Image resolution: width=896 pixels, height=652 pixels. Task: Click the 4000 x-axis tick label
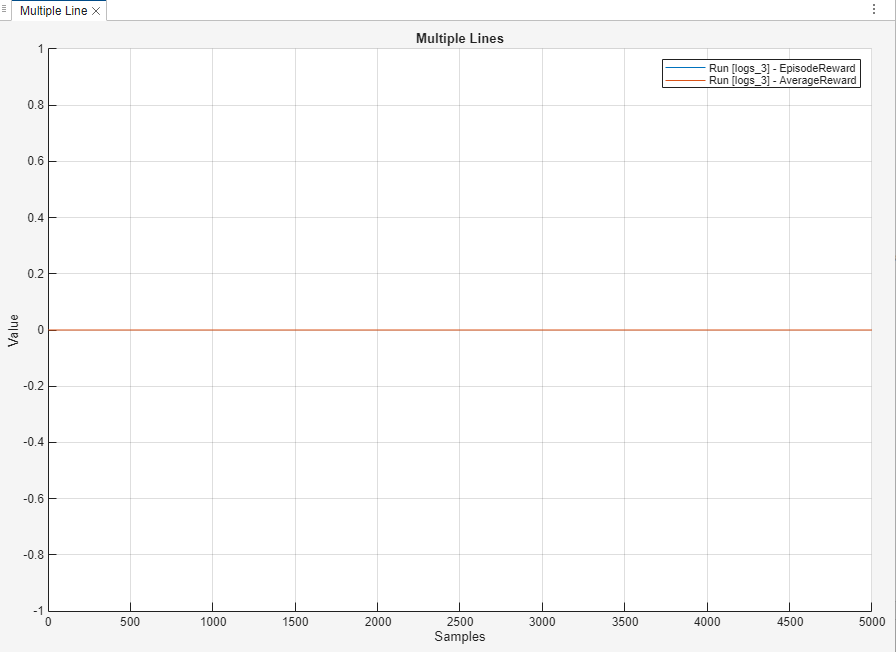click(706, 622)
